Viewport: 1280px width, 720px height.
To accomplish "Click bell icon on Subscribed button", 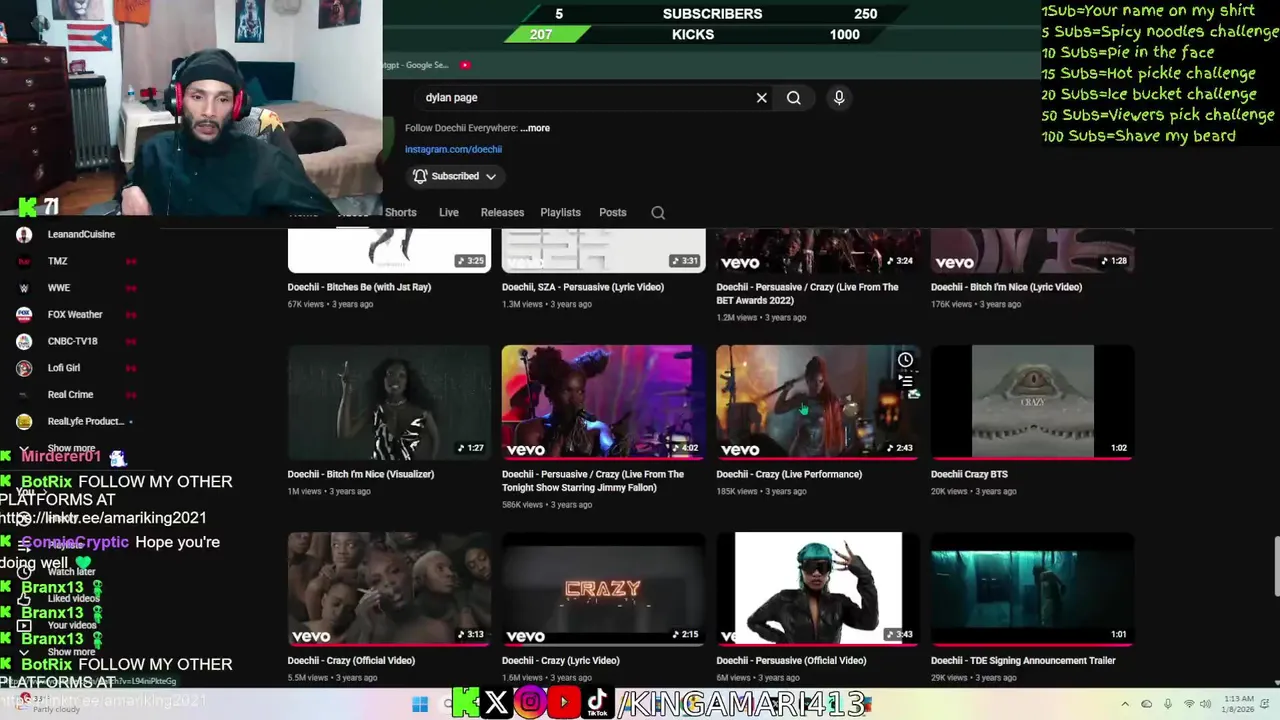I will [420, 176].
